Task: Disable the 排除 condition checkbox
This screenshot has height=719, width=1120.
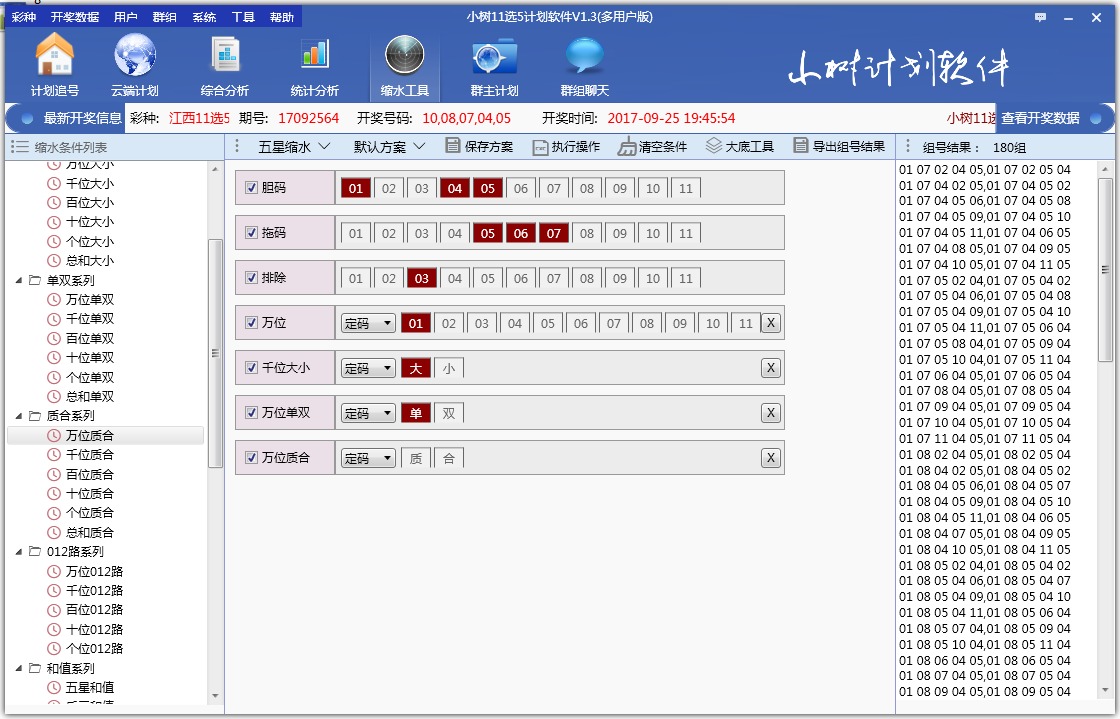Action: tap(251, 278)
